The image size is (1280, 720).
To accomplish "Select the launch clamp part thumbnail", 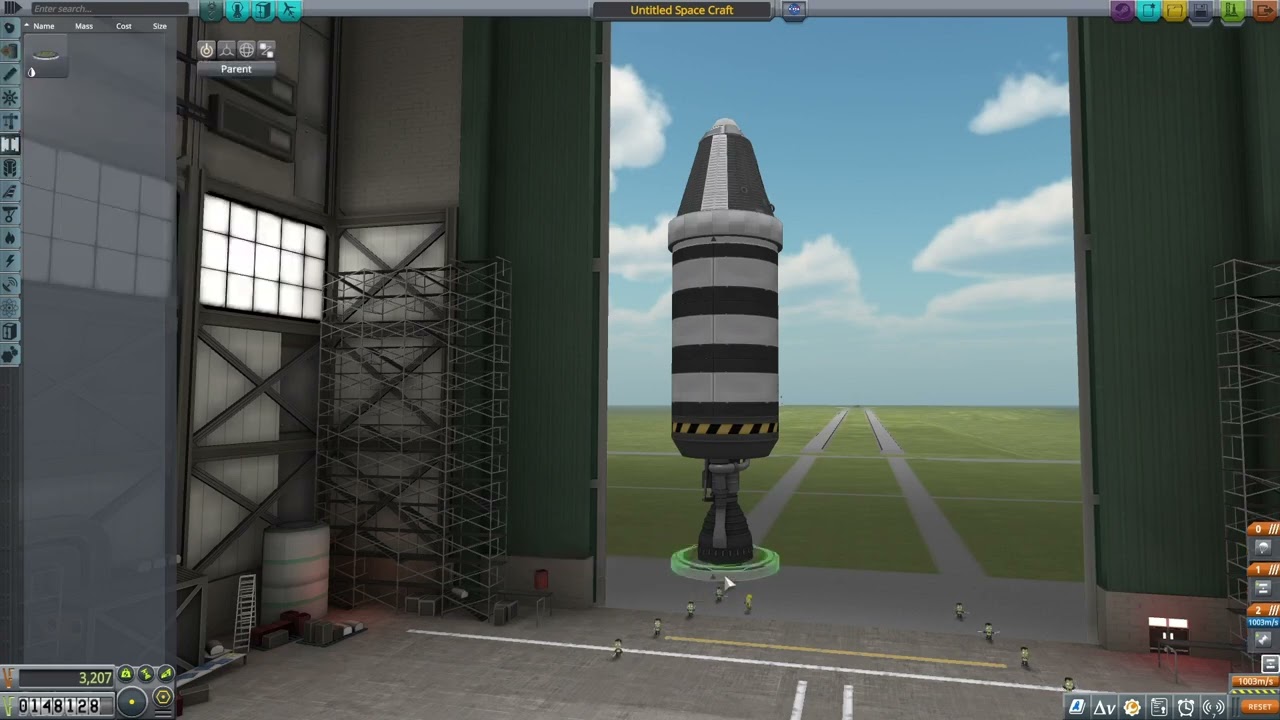I will 46,56.
